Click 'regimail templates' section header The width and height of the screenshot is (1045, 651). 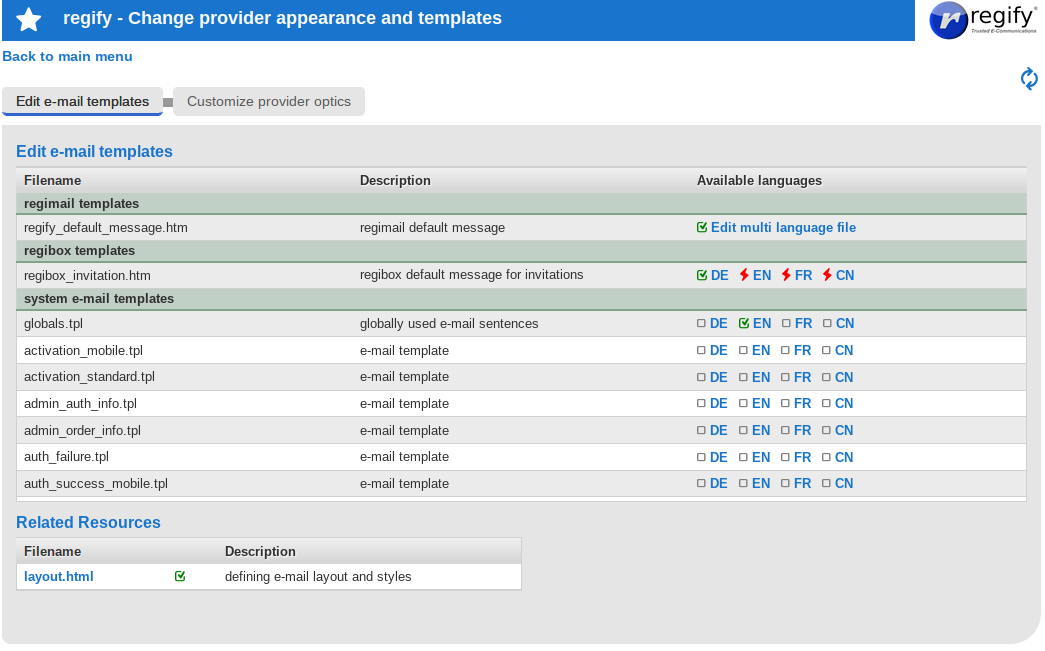[x=81, y=203]
